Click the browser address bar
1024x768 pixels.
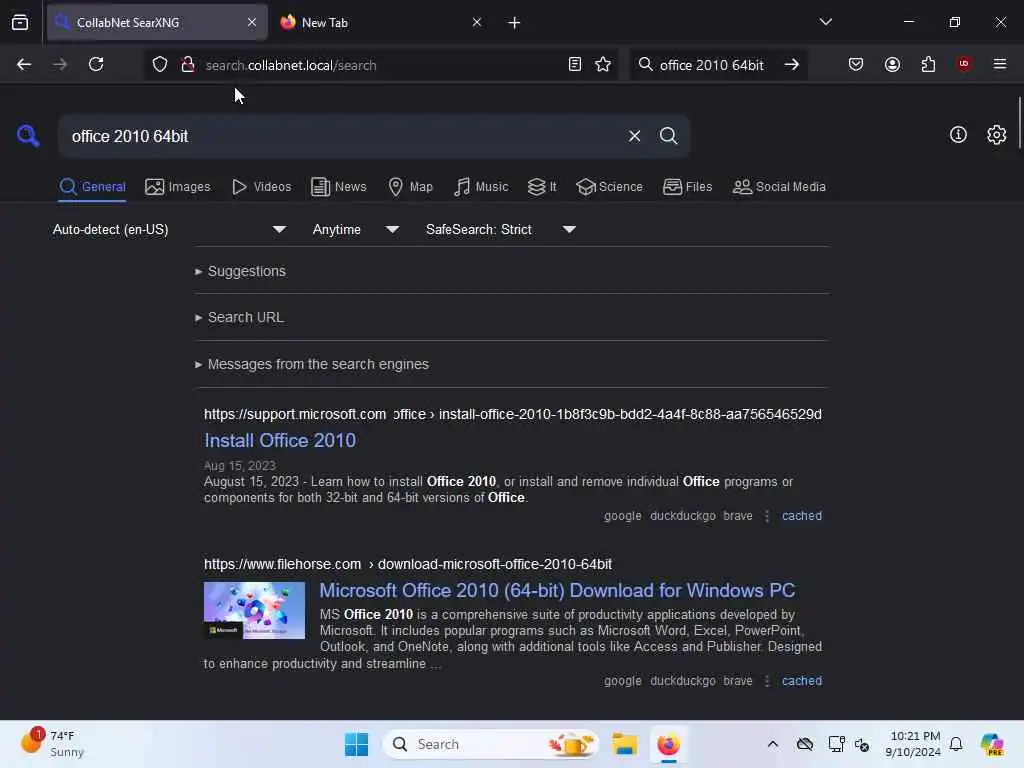coord(382,65)
